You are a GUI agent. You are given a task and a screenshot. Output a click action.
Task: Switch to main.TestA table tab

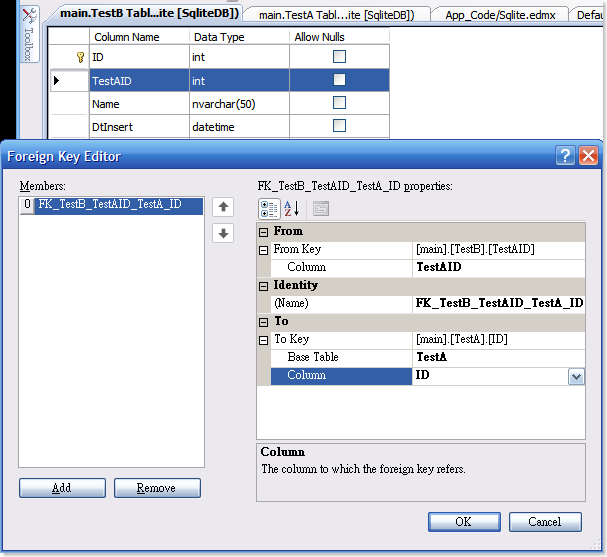336,15
